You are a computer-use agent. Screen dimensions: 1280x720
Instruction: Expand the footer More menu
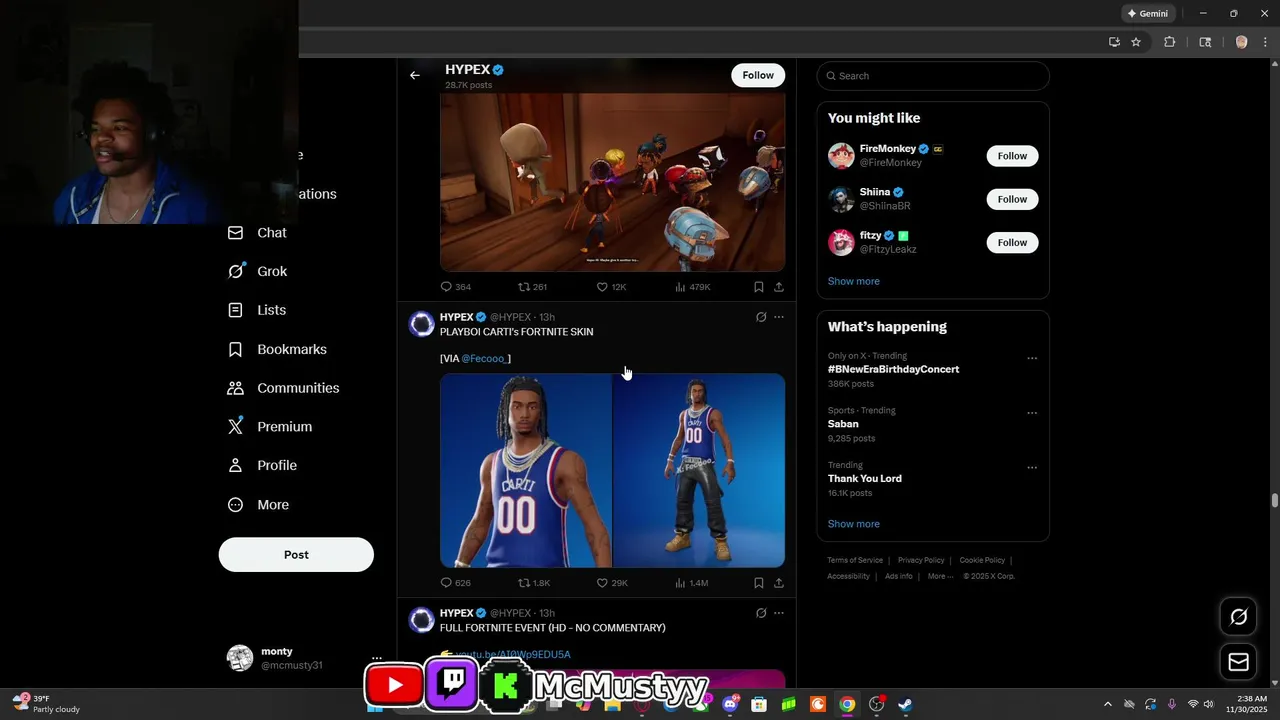tap(940, 576)
